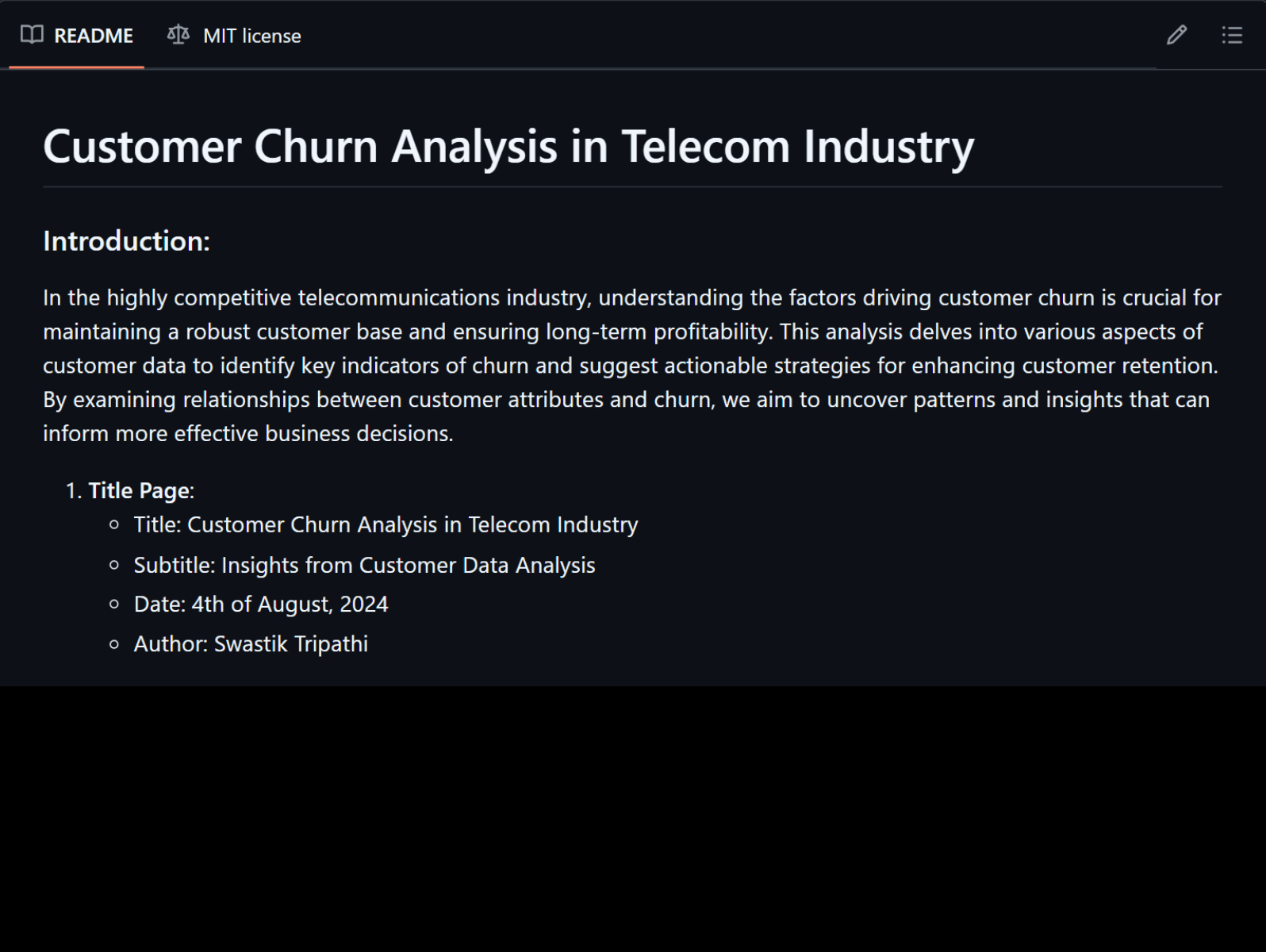Switch to the README tab

[93, 36]
